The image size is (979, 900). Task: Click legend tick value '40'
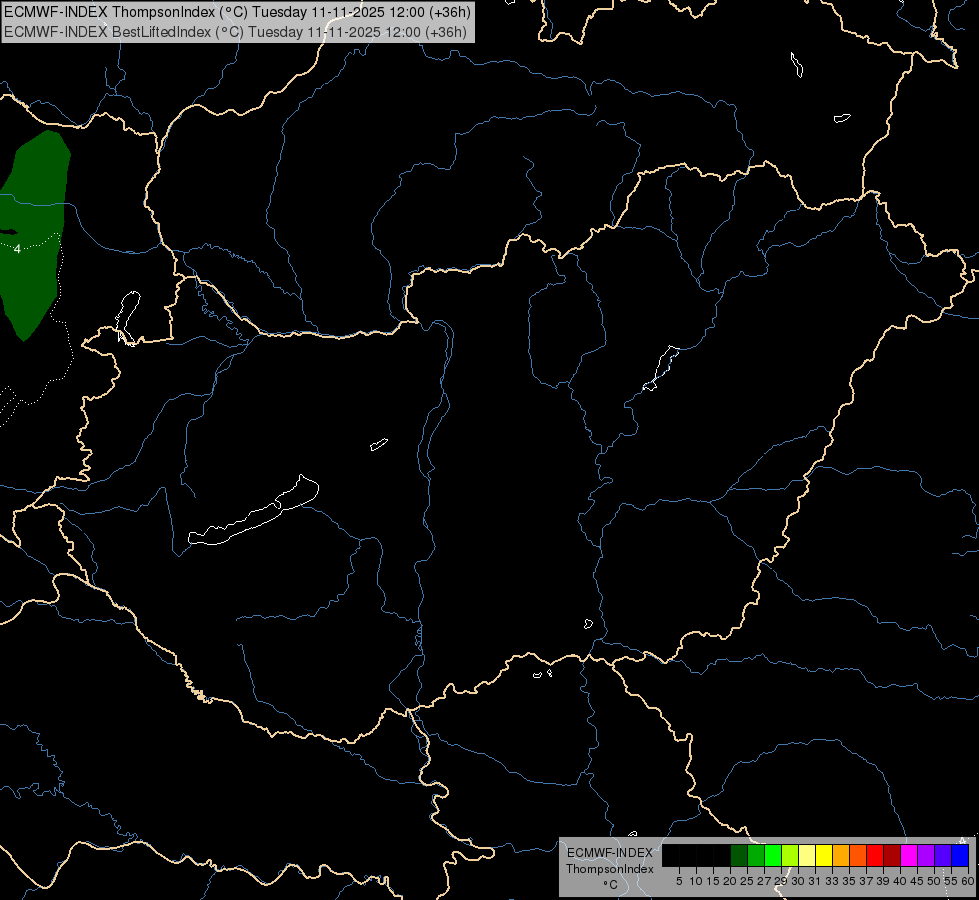900,881
